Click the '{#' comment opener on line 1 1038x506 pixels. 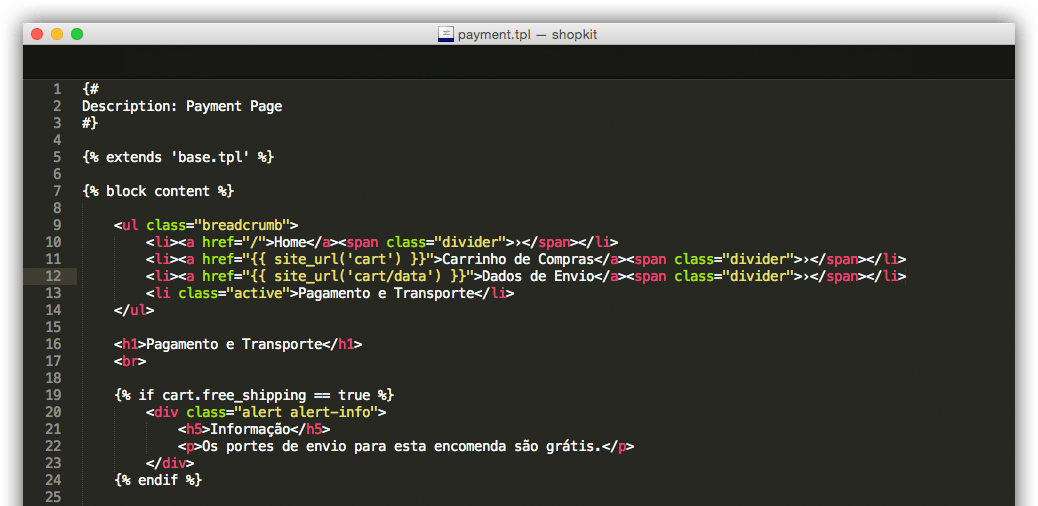(x=90, y=89)
